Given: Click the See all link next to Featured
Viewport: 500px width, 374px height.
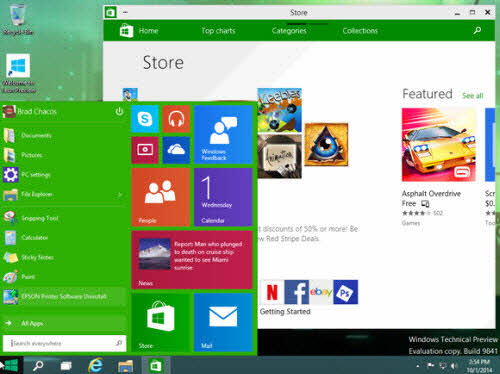Looking at the screenshot, I should pyautogui.click(x=473, y=96).
